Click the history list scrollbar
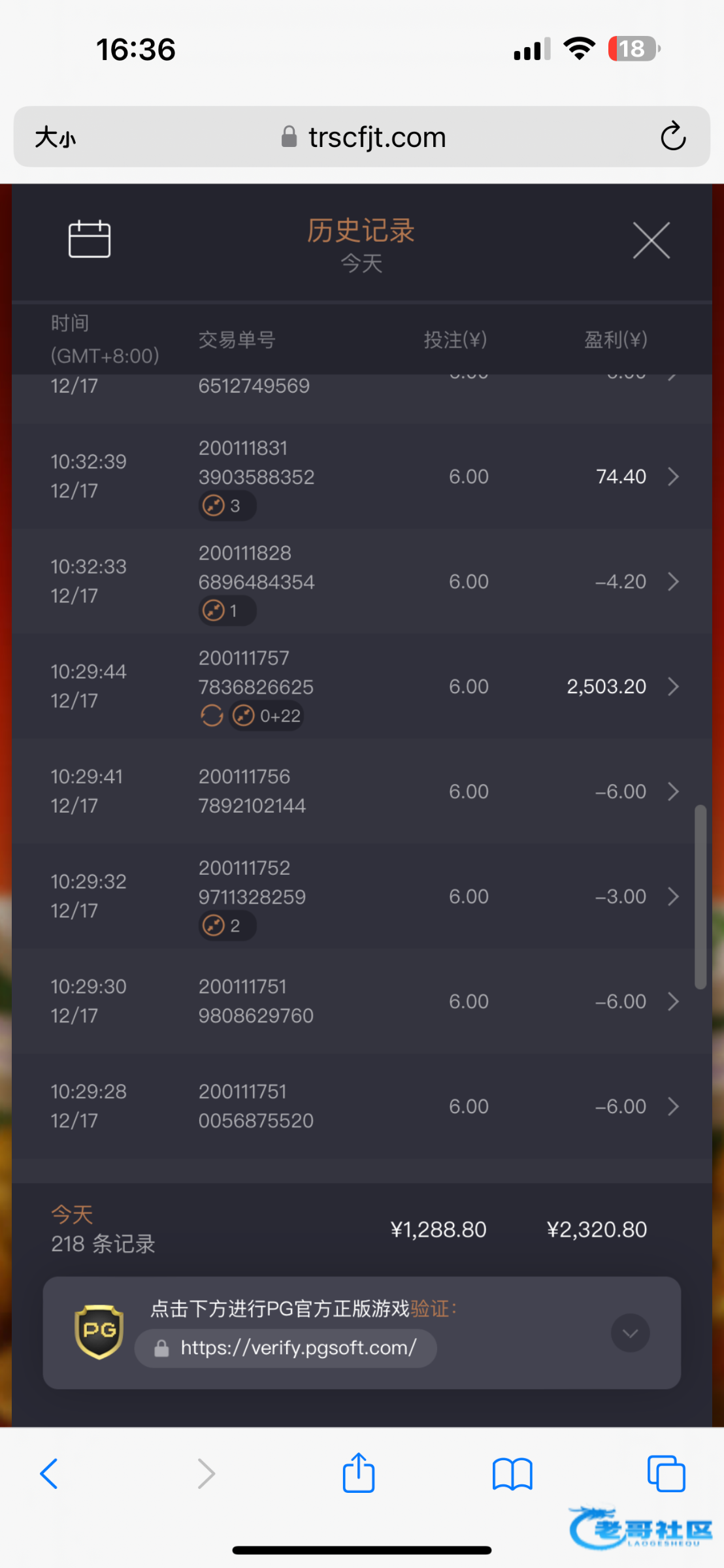 point(700,896)
